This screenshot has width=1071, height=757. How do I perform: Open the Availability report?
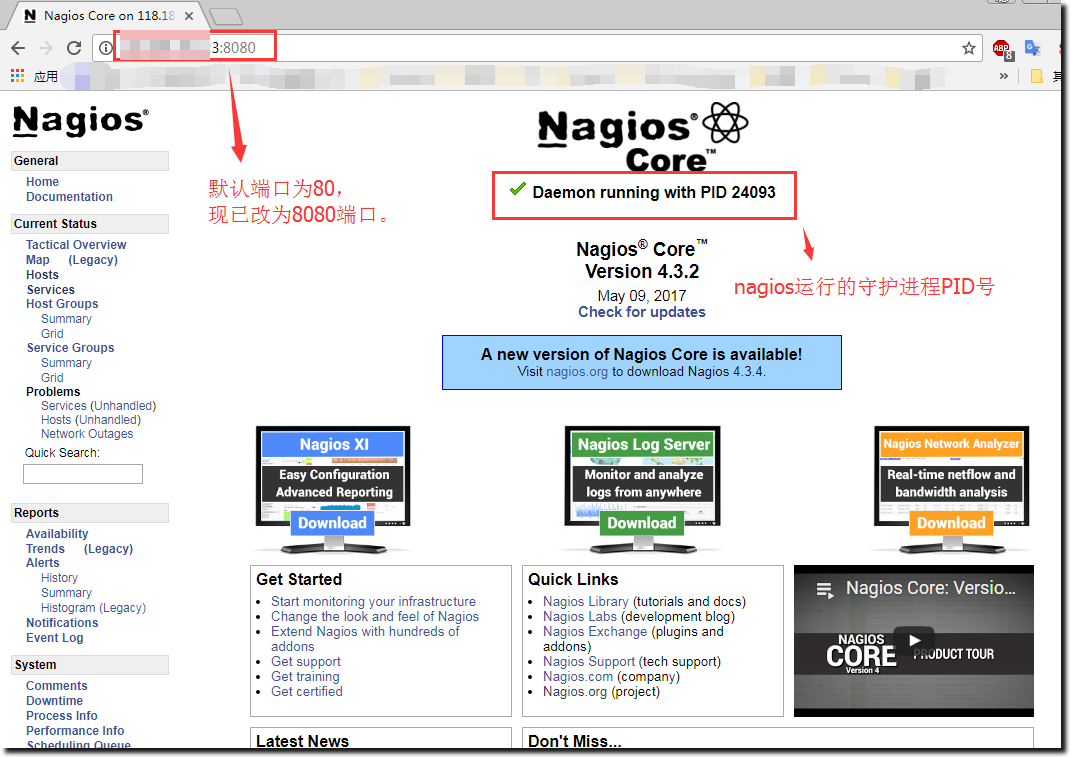(57, 534)
